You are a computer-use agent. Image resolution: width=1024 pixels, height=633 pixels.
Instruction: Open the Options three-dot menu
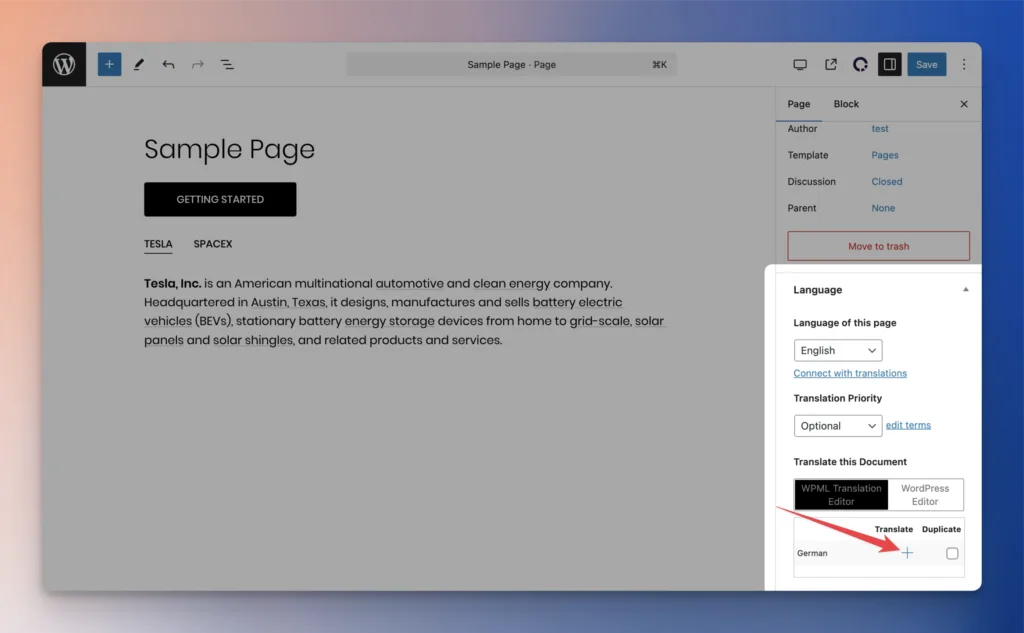964,65
